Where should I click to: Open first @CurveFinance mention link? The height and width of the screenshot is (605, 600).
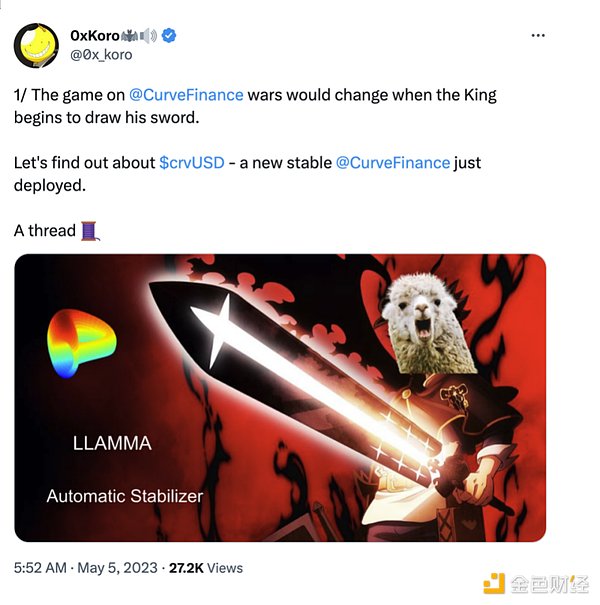click(186, 95)
